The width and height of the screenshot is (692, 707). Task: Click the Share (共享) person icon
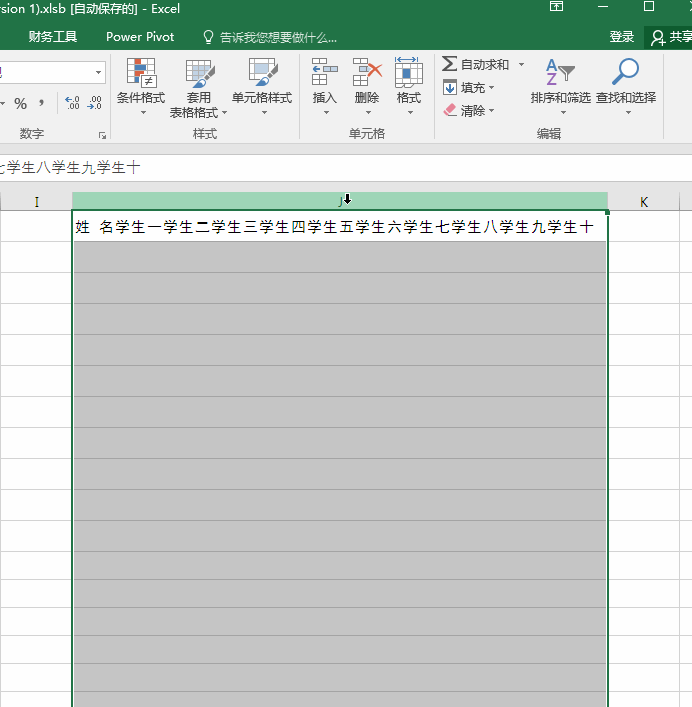(658, 38)
